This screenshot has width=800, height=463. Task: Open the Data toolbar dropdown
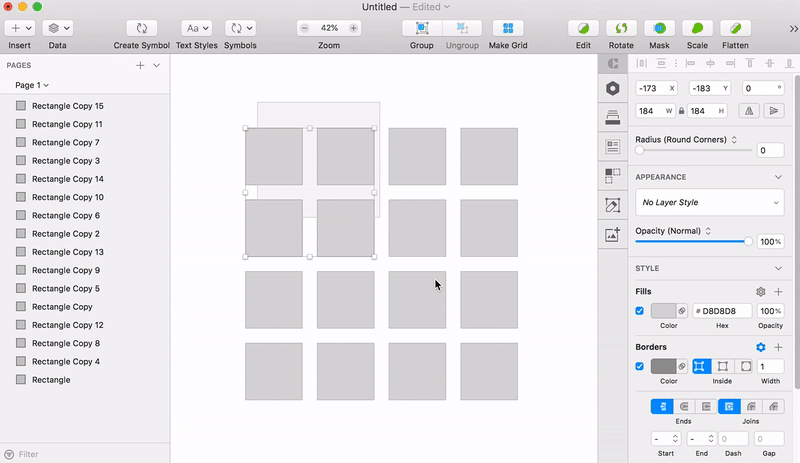click(x=57, y=28)
